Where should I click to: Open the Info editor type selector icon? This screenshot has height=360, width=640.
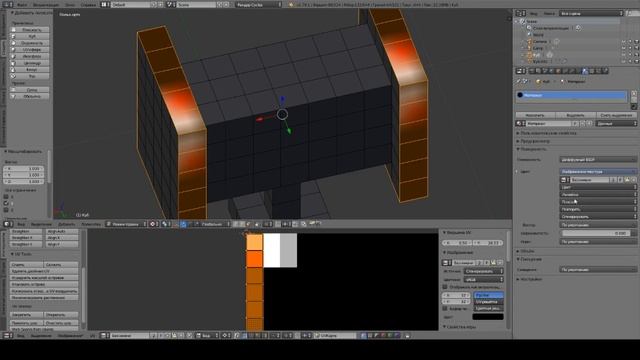coord(6,4)
